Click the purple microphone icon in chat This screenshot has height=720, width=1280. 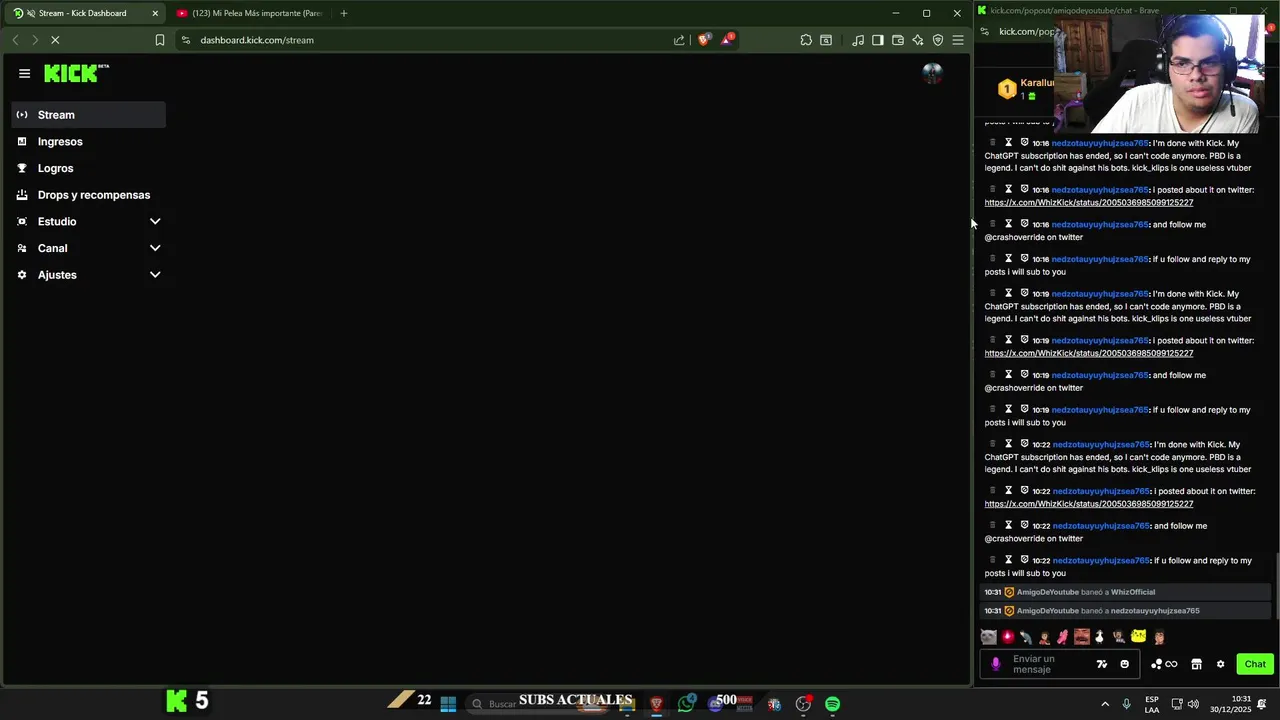[995, 664]
